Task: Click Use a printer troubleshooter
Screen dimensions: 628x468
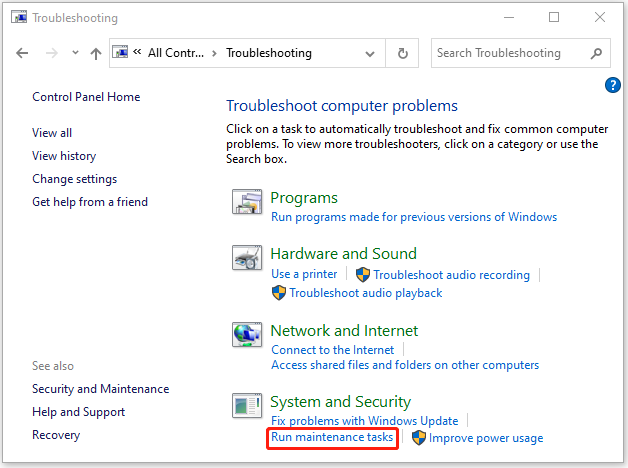Action: [x=304, y=274]
